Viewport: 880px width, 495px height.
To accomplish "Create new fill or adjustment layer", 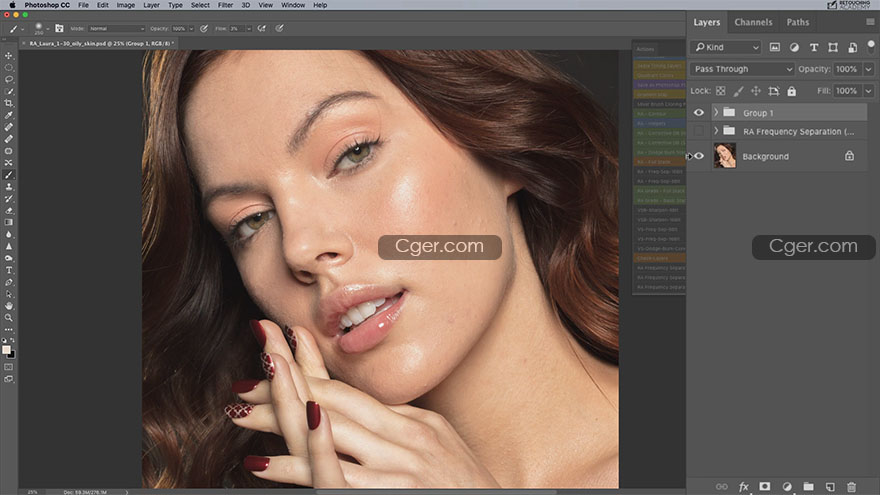I will tap(787, 487).
